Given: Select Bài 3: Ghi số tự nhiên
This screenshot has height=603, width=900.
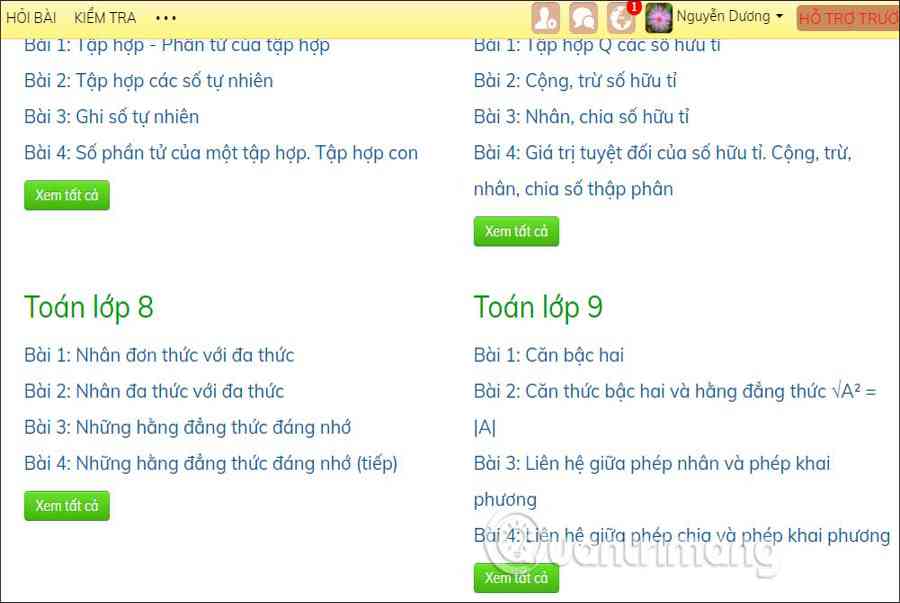Looking at the screenshot, I should point(112,117).
